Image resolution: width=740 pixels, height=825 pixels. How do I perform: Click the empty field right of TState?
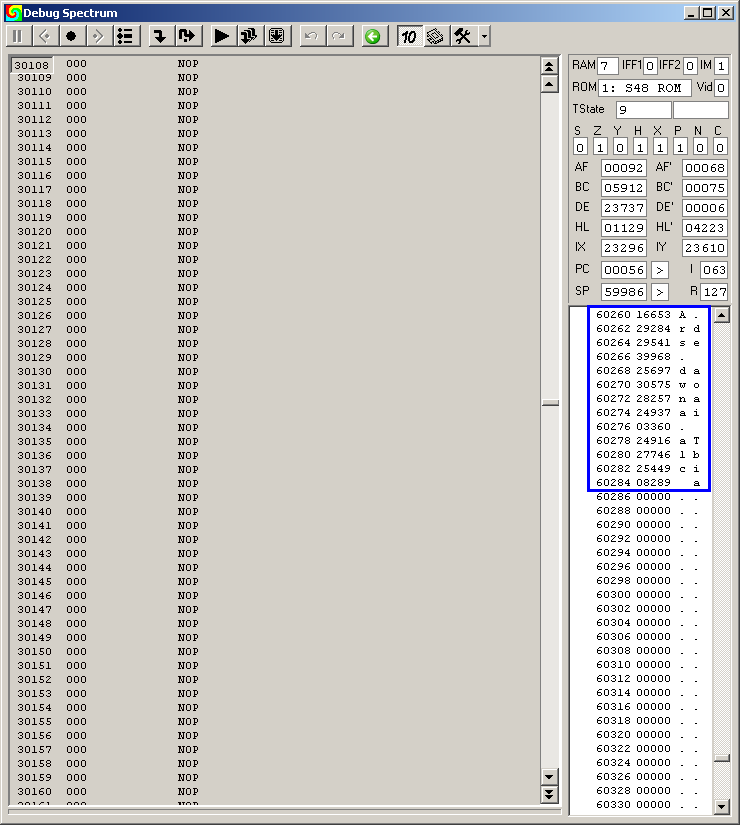point(701,110)
